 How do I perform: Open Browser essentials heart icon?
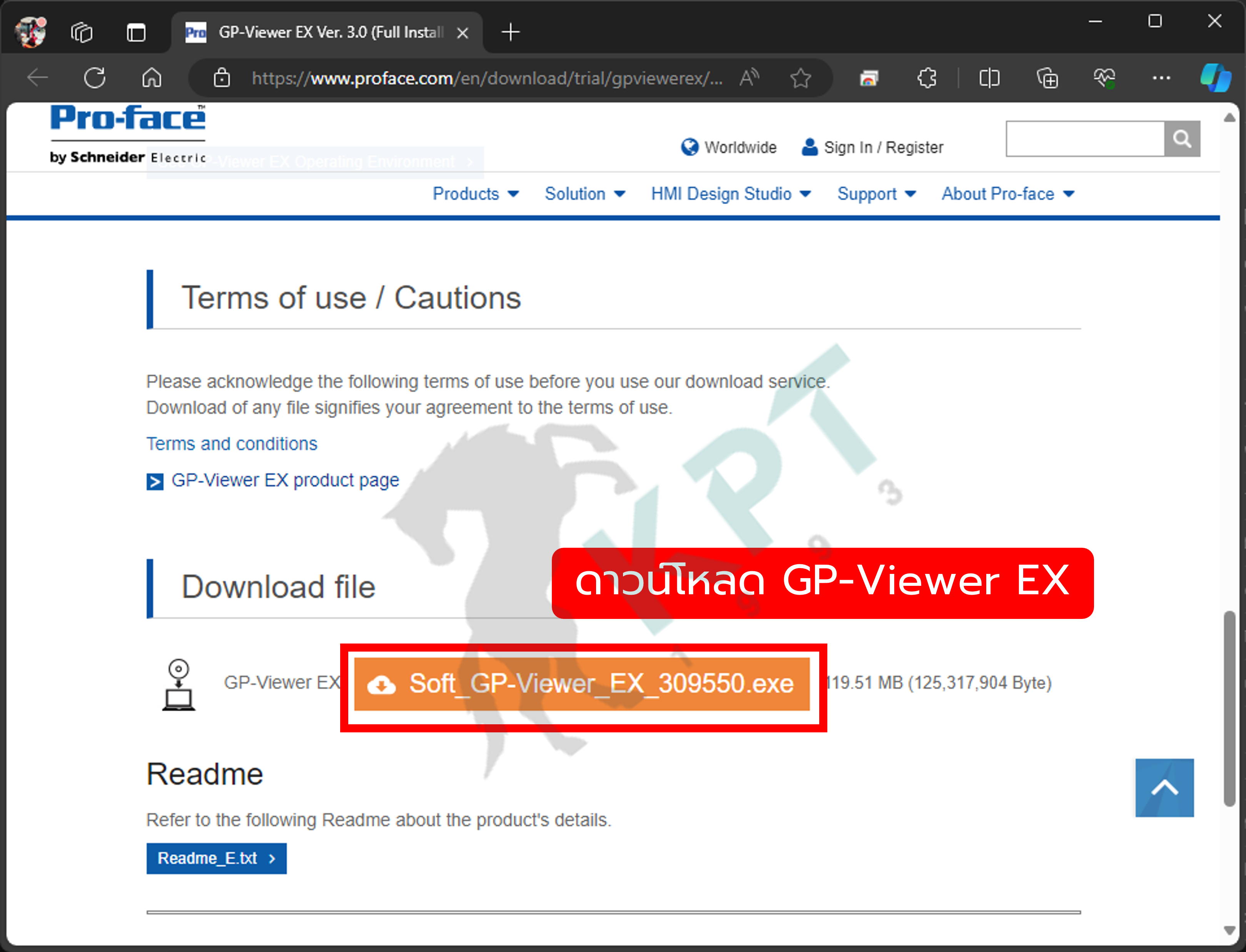pos(1104,78)
